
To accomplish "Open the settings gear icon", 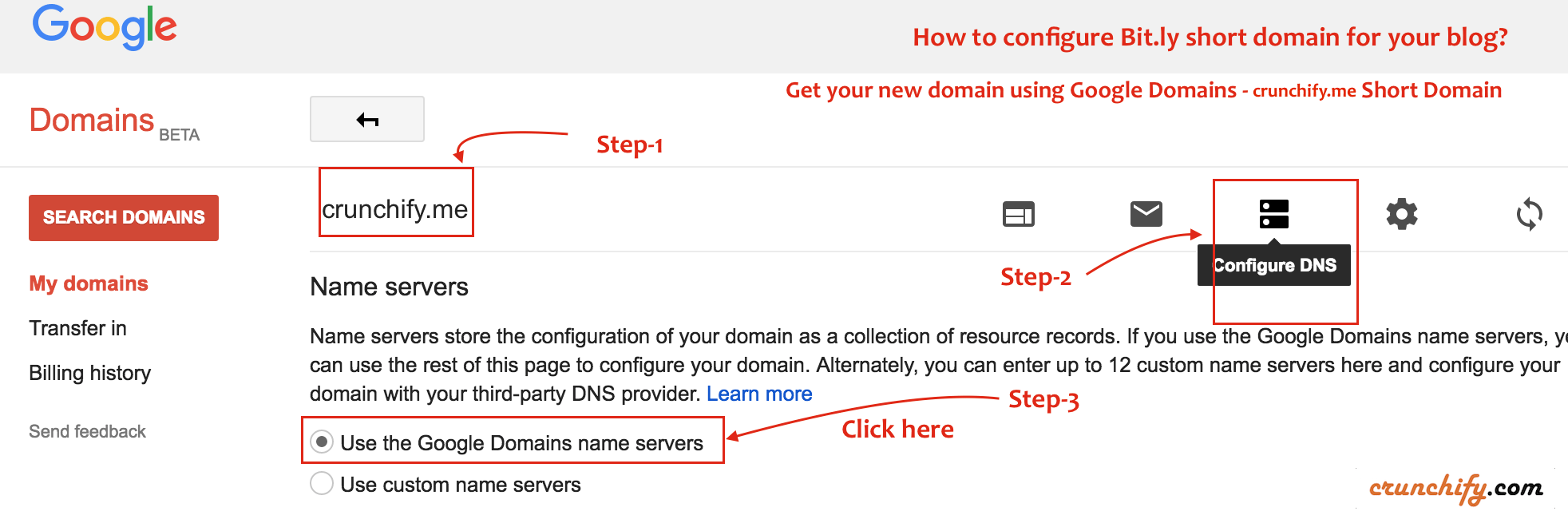I will click(1401, 214).
